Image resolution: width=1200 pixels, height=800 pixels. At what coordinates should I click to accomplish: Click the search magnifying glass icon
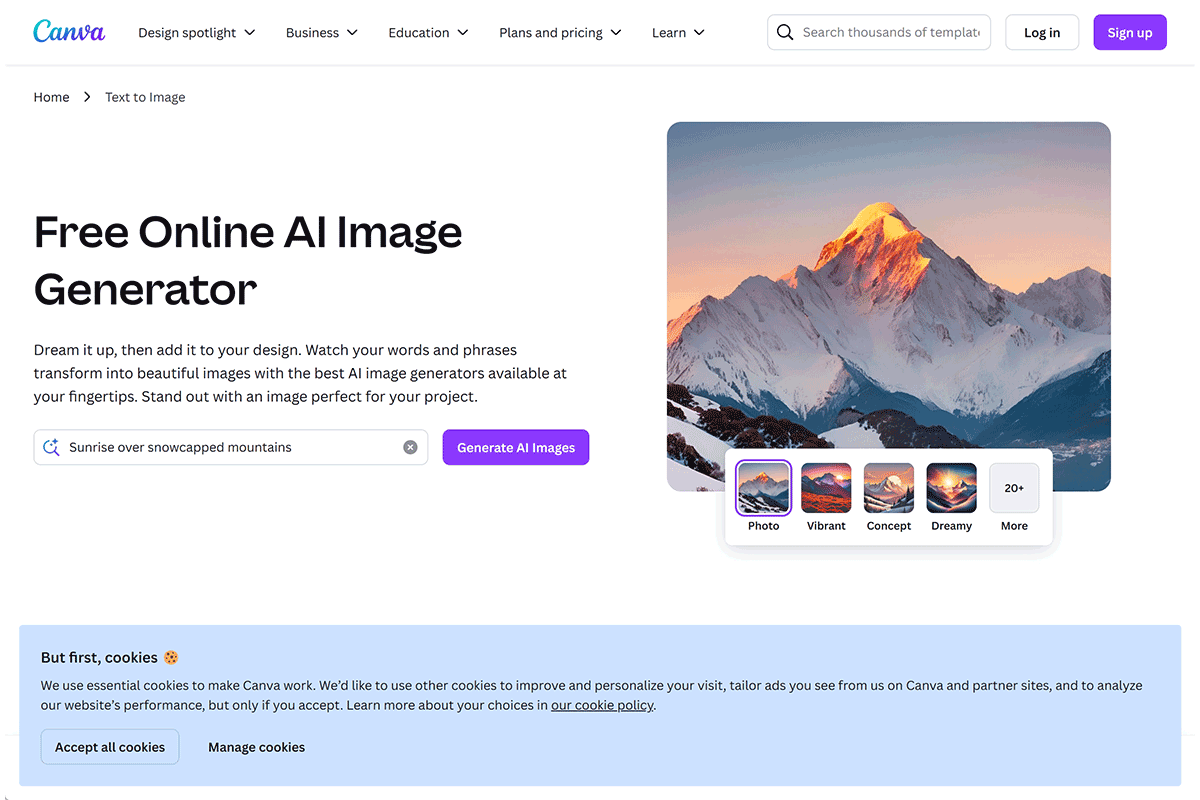click(x=785, y=32)
